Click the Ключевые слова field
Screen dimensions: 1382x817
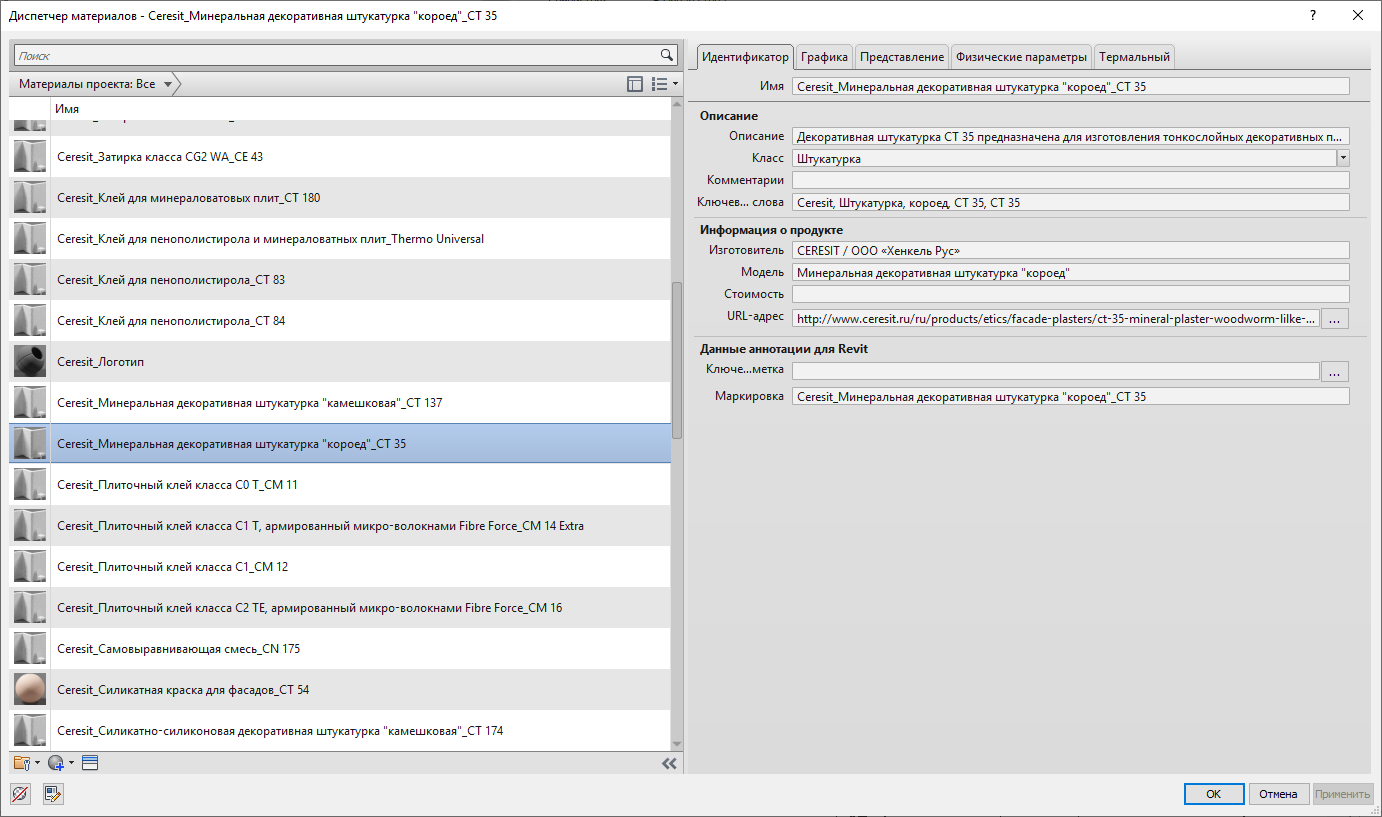point(1070,202)
